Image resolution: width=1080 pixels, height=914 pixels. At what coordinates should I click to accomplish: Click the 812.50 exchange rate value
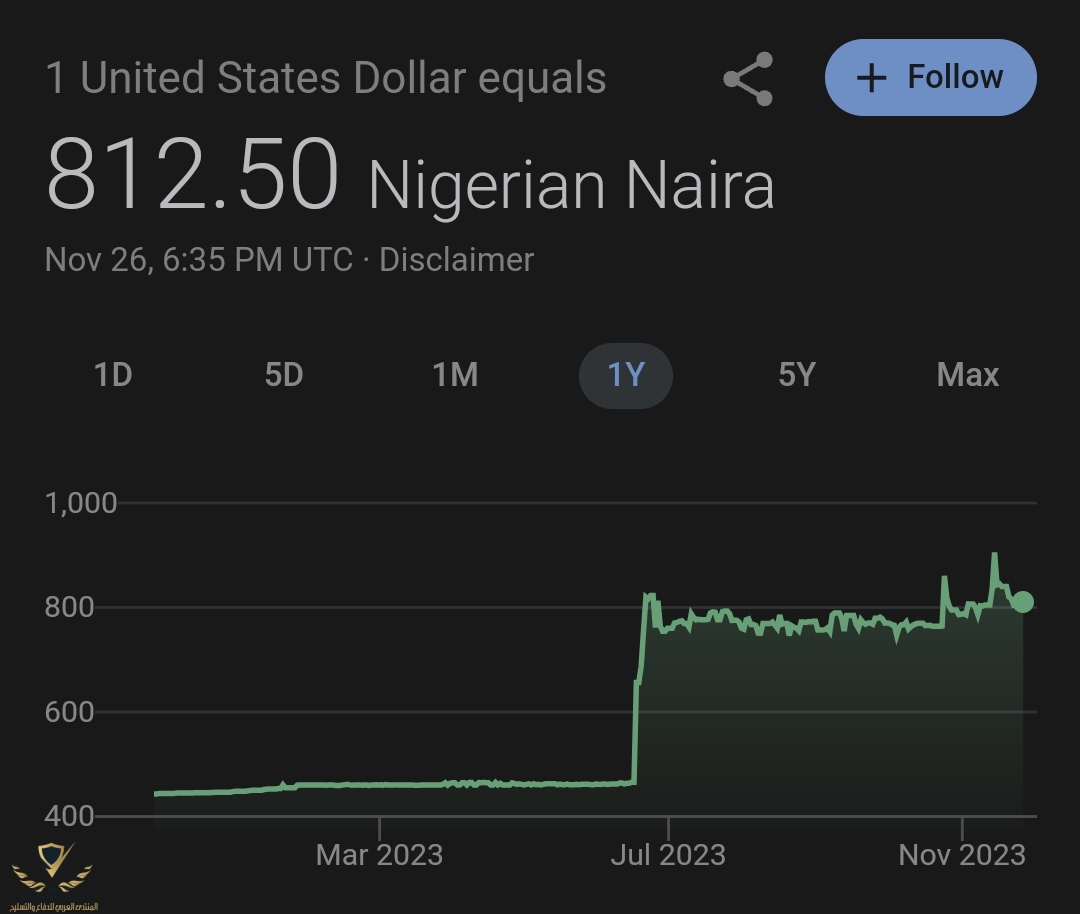[193, 174]
